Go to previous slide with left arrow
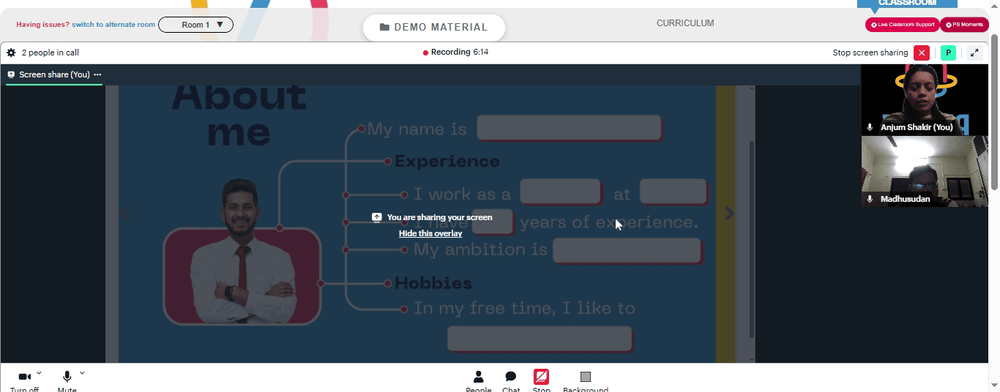 (x=125, y=214)
